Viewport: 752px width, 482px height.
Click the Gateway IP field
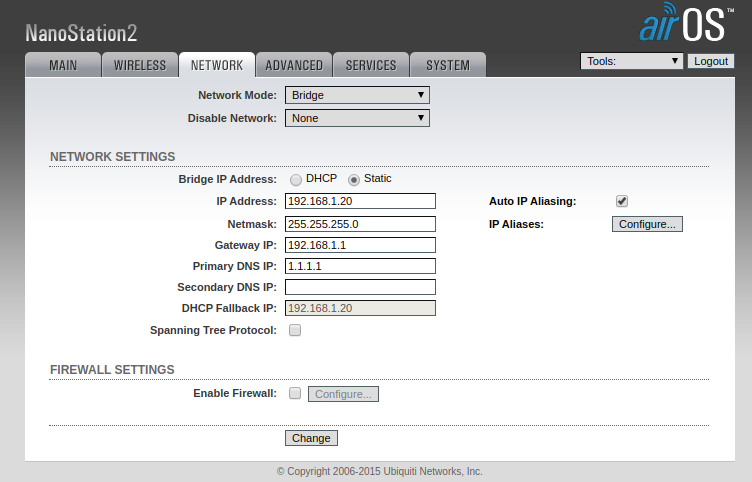coord(360,245)
